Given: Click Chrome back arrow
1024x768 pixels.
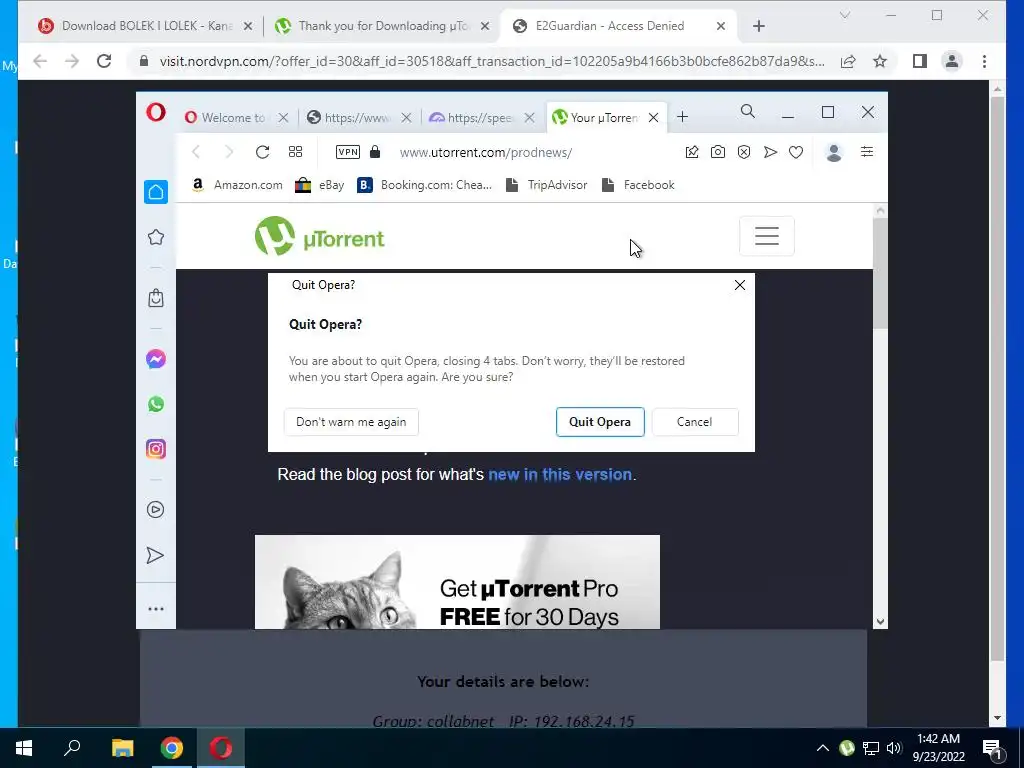Looking at the screenshot, I should pos(40,61).
